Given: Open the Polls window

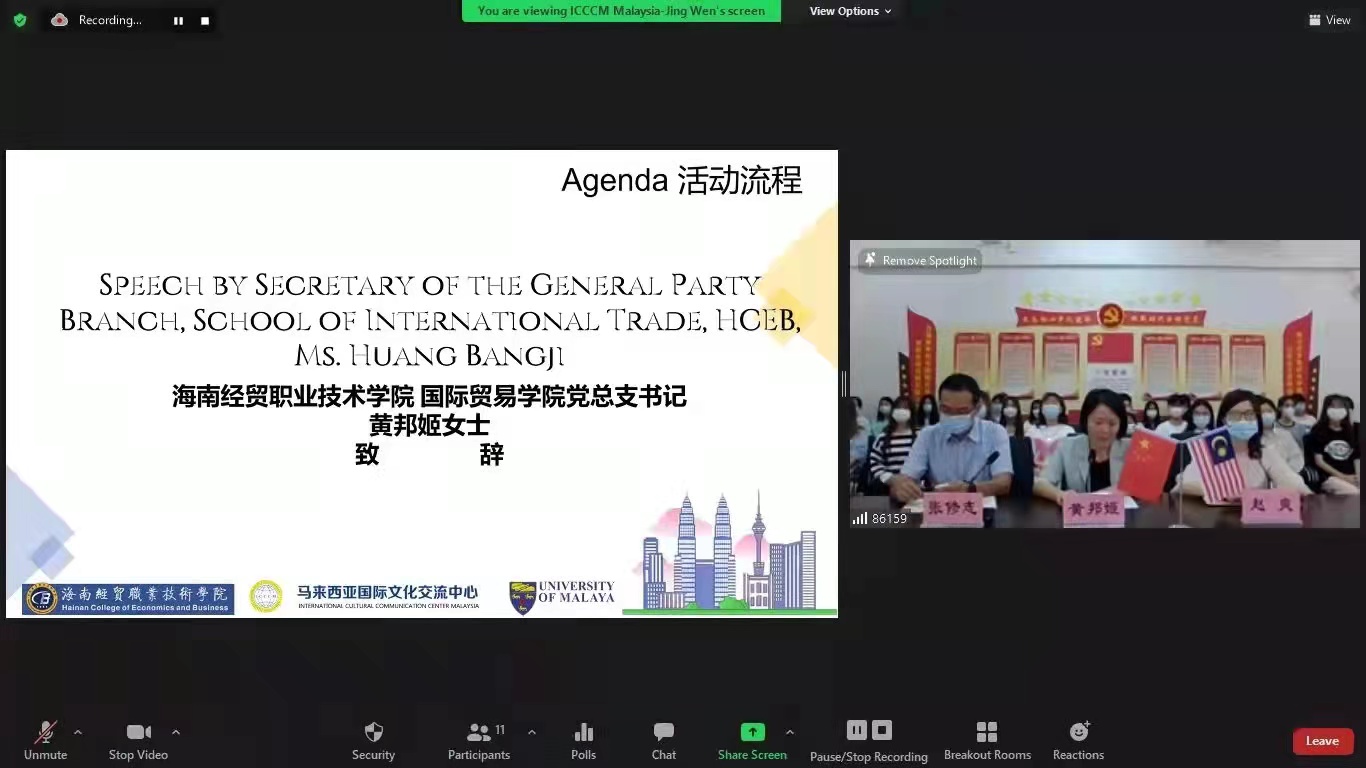Looking at the screenshot, I should point(583,740).
